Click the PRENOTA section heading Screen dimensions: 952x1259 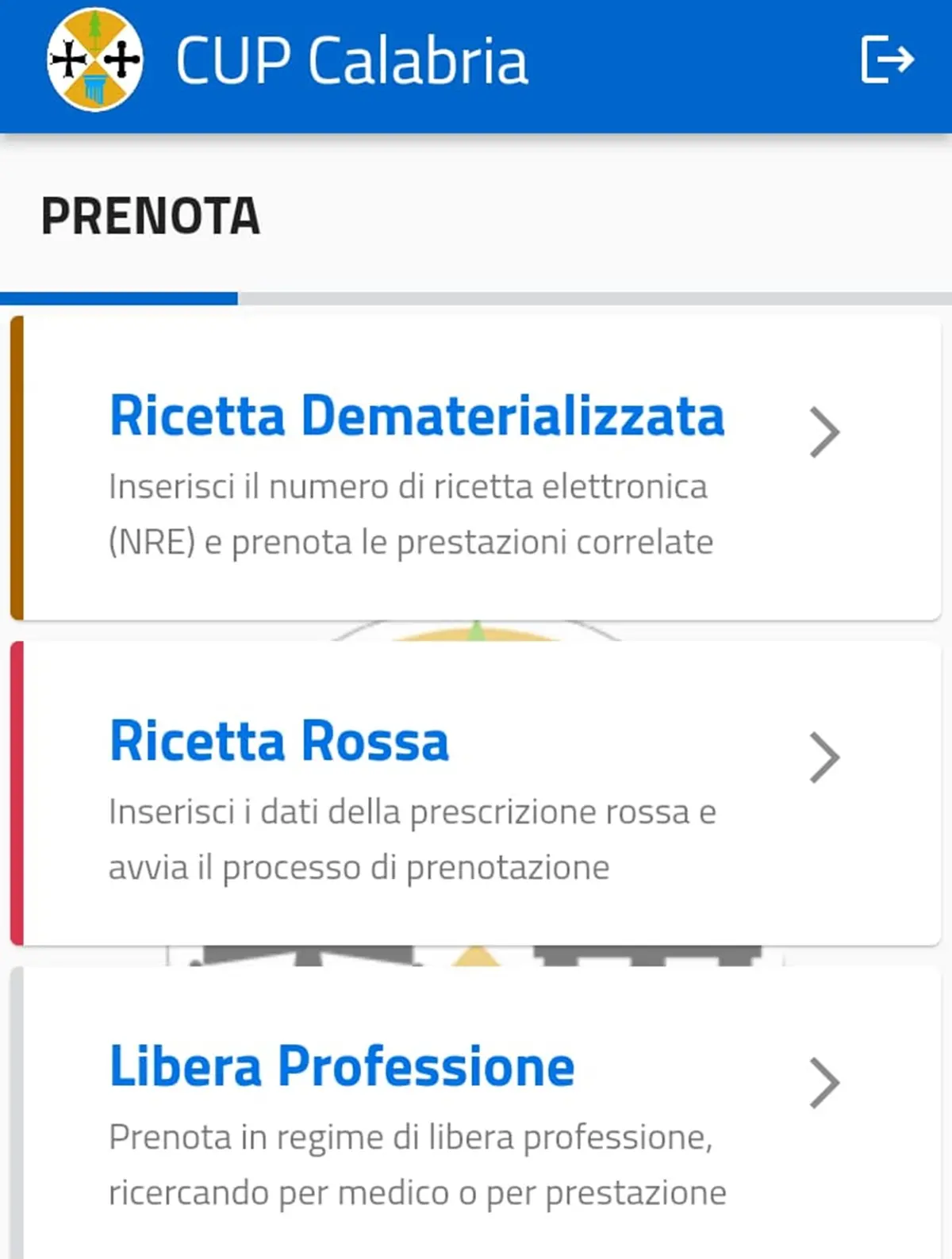(150, 216)
